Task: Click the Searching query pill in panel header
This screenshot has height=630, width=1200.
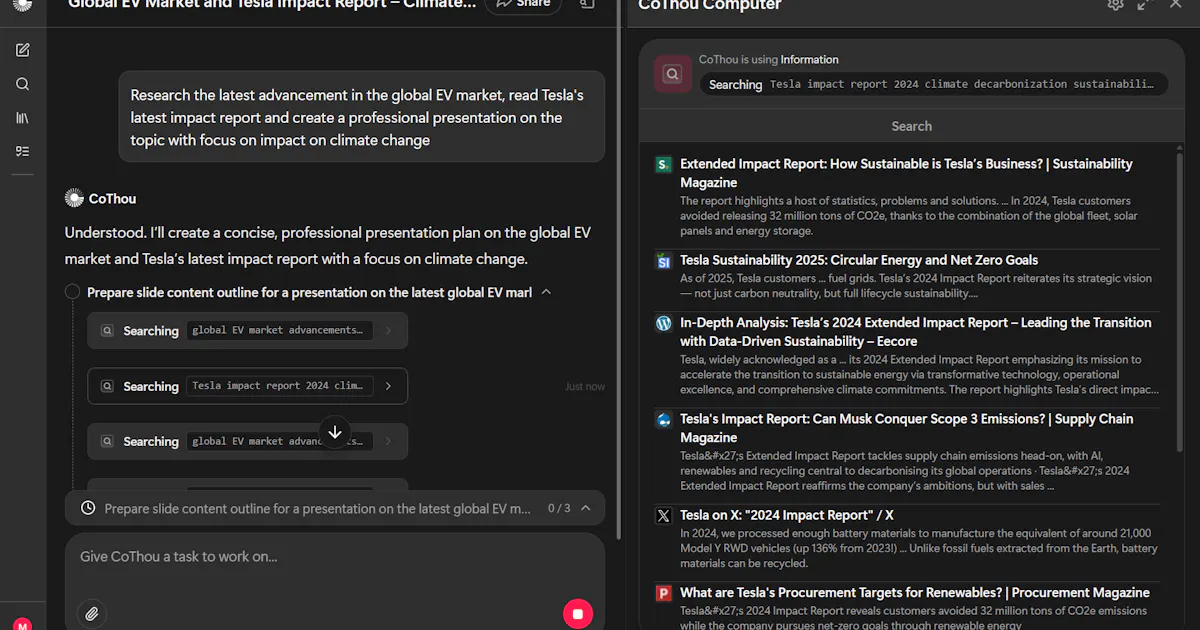Action: click(933, 85)
